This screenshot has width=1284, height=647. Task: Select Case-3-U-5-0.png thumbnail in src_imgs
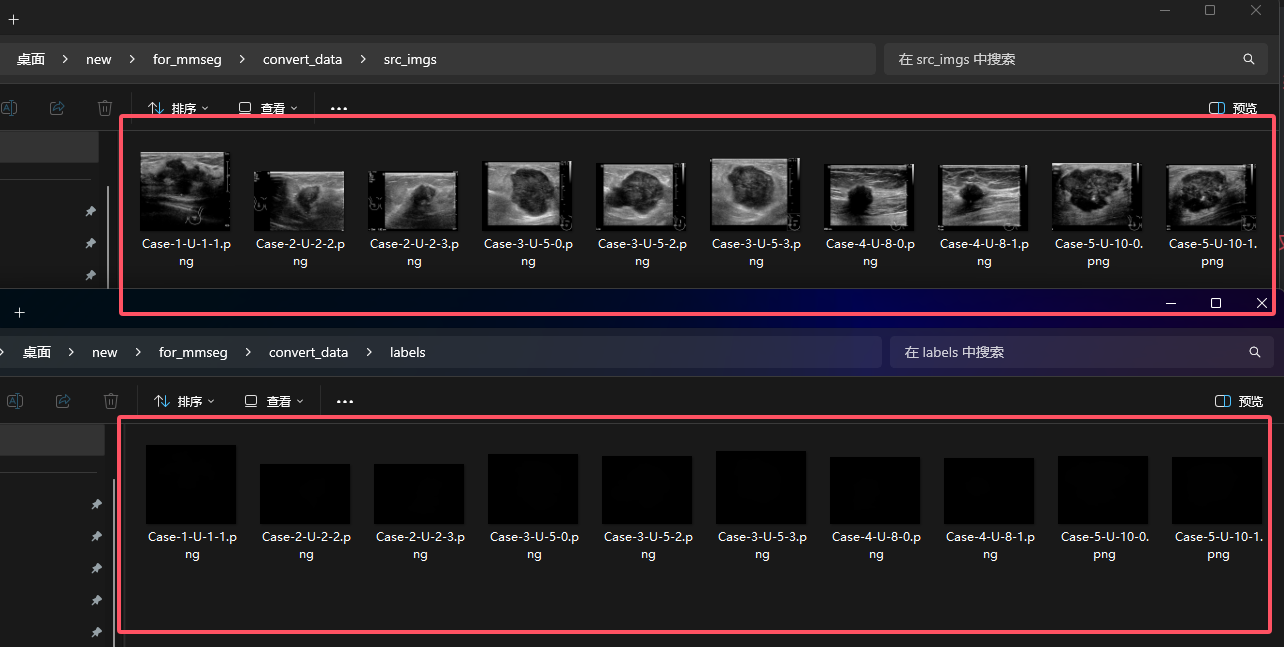(x=527, y=196)
